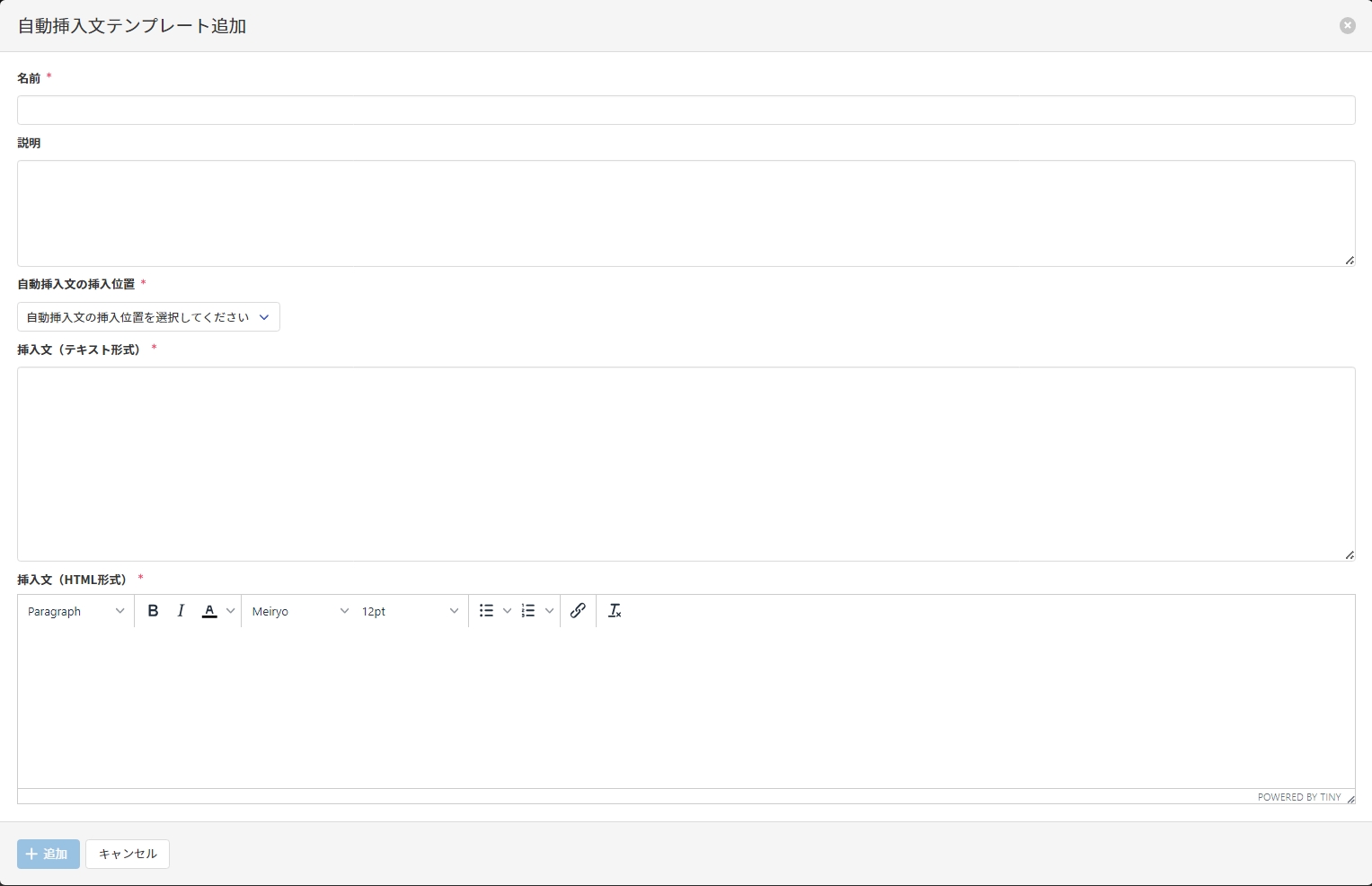Apply text color with the A icon
1372x886 pixels.
click(209, 611)
